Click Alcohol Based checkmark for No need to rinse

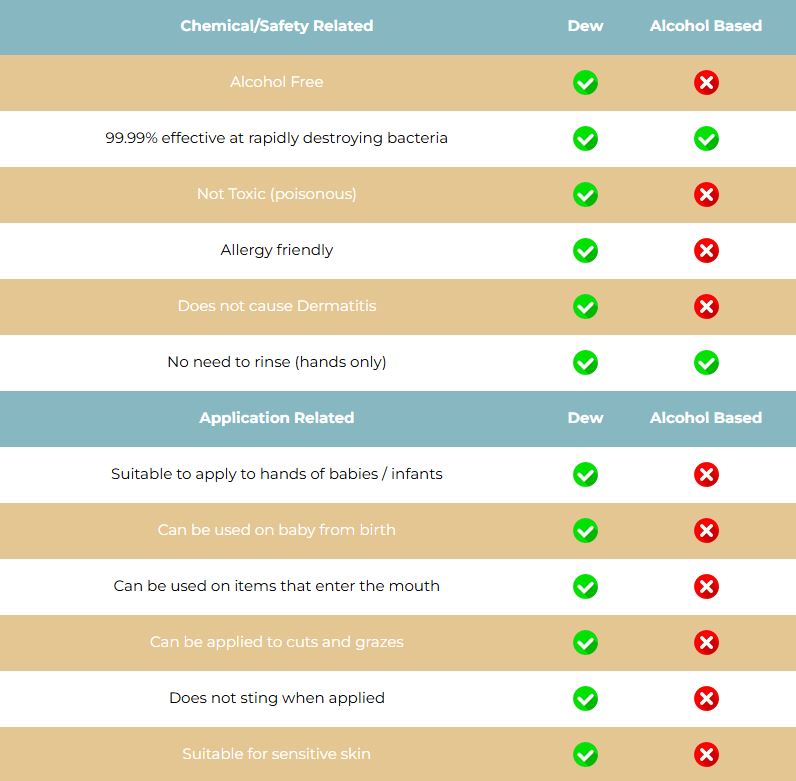pos(706,363)
